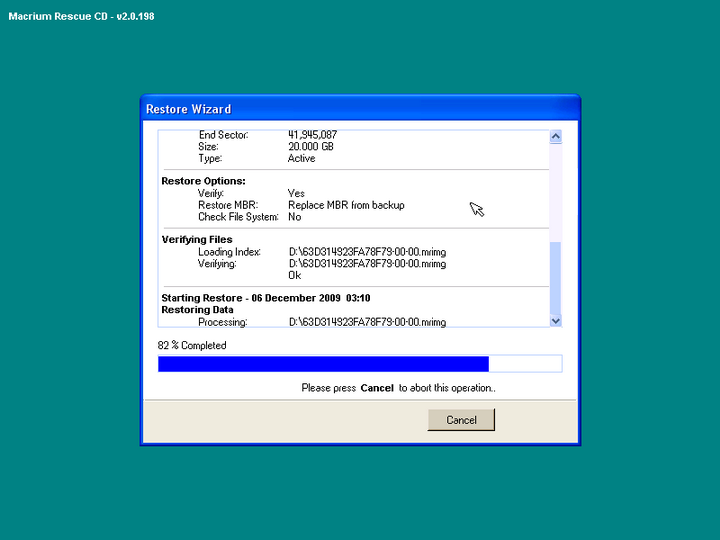Click "Replace MBR from backup" value
Viewport: 720px width, 540px height.
346,205
